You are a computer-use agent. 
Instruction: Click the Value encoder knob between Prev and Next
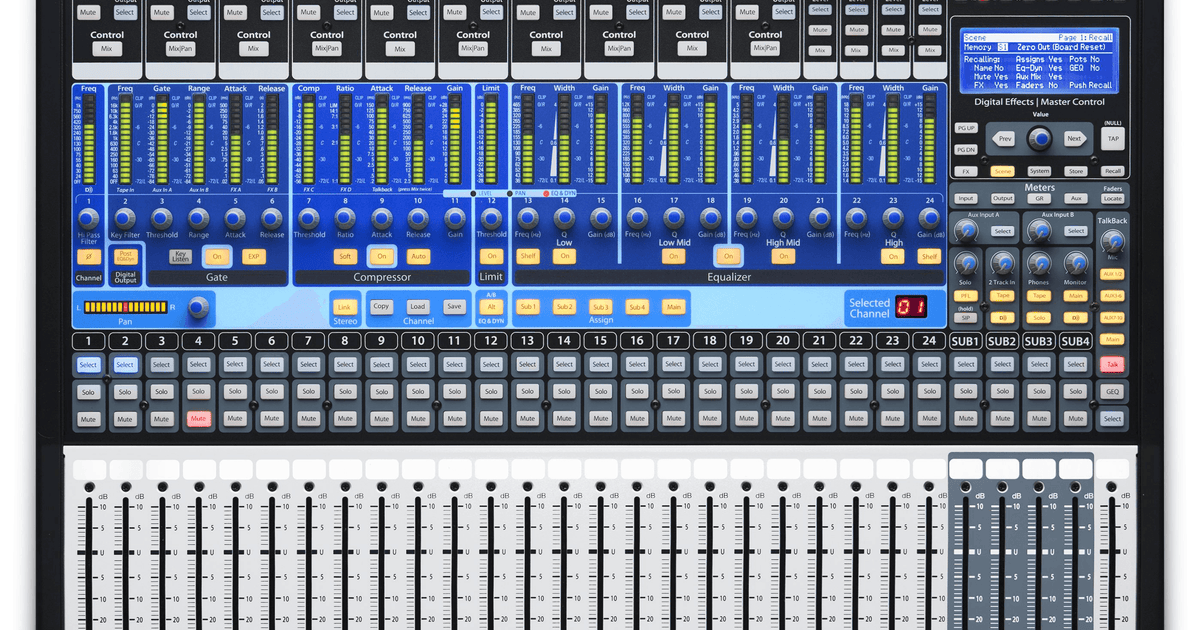(x=1040, y=139)
